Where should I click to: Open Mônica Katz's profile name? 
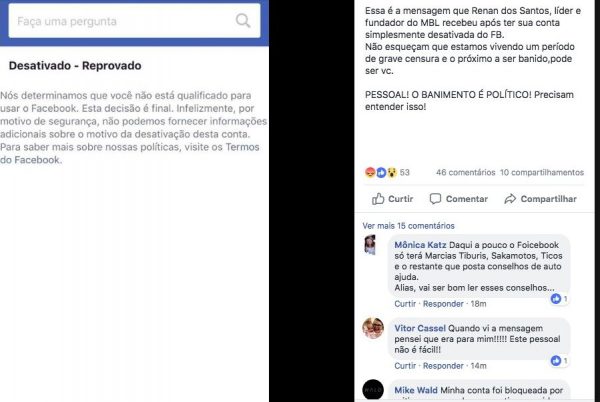420,245
